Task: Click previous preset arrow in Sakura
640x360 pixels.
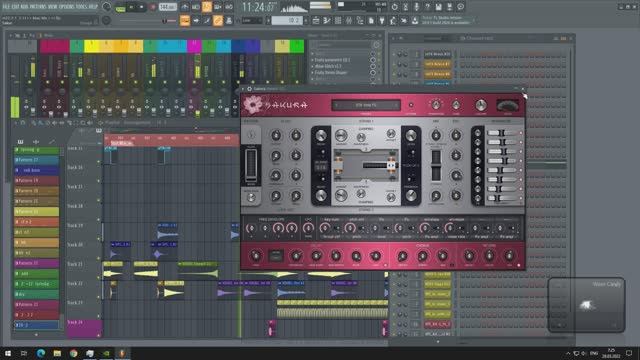Action: click(336, 105)
